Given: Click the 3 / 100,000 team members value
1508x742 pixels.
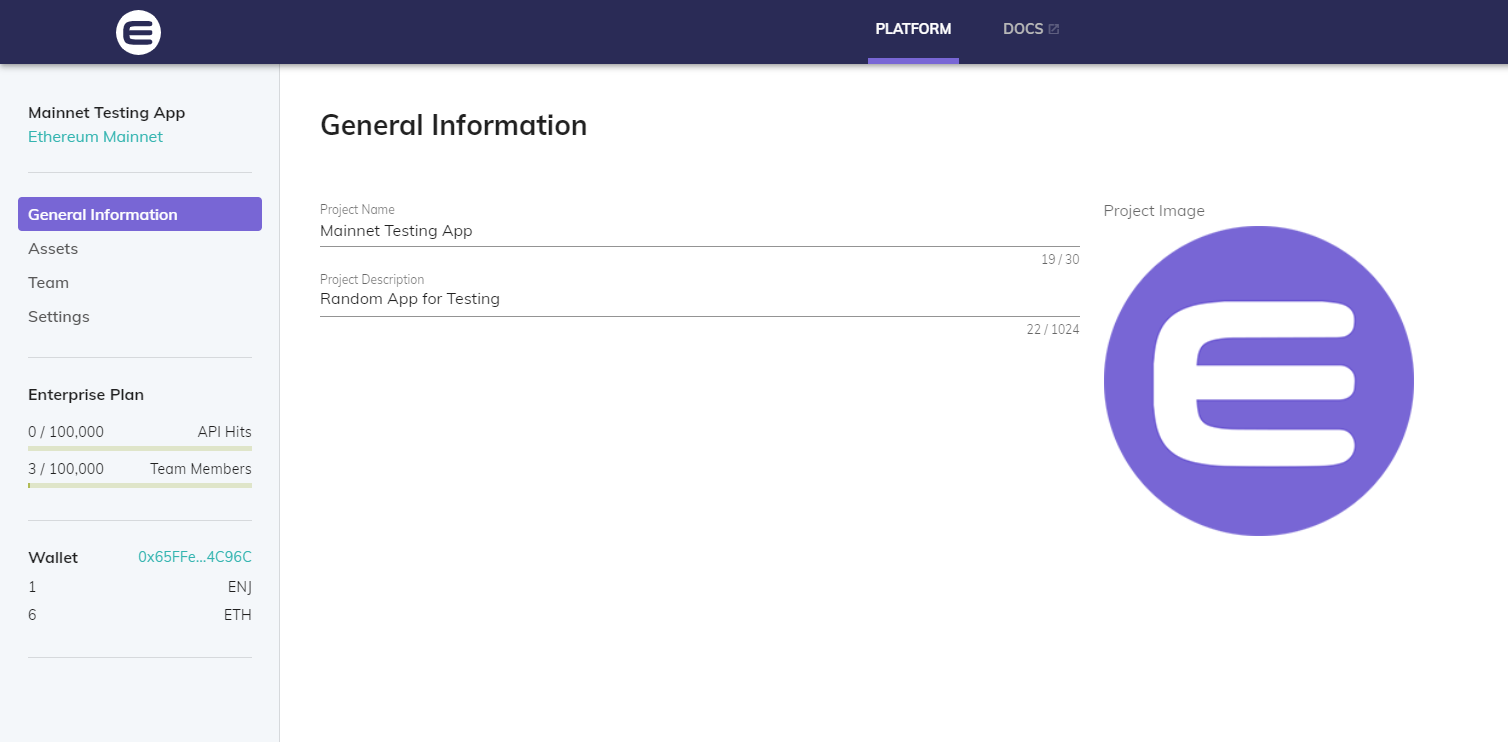Looking at the screenshot, I should coord(66,469).
